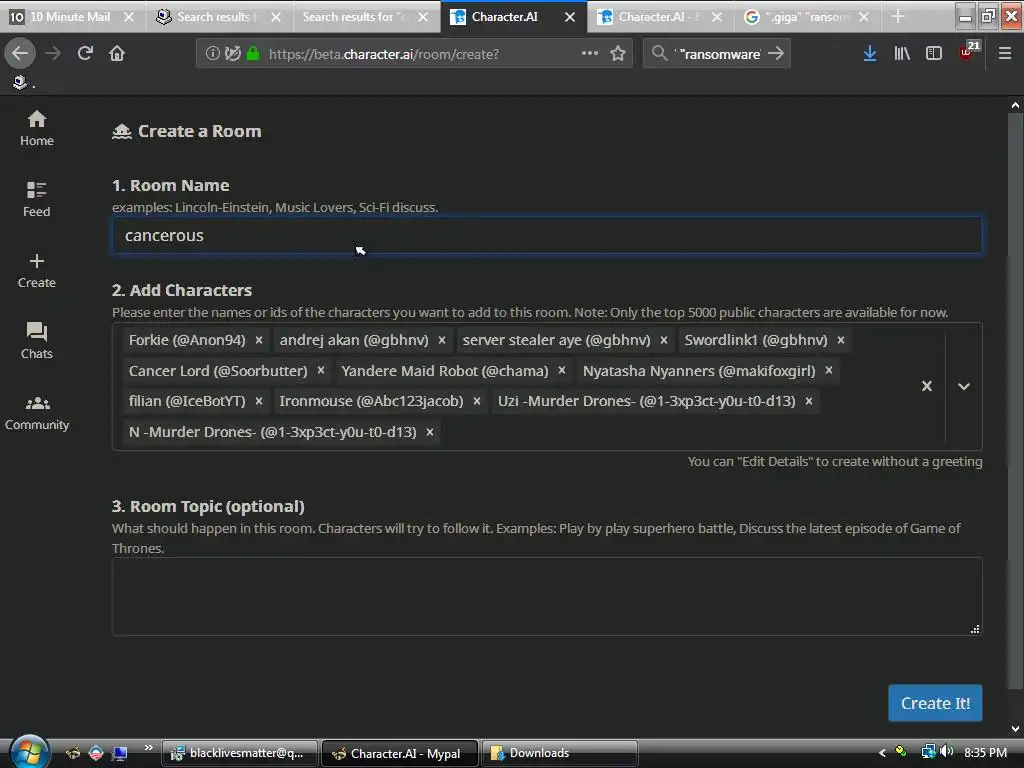Open the page actions three-dot menu

(590, 53)
